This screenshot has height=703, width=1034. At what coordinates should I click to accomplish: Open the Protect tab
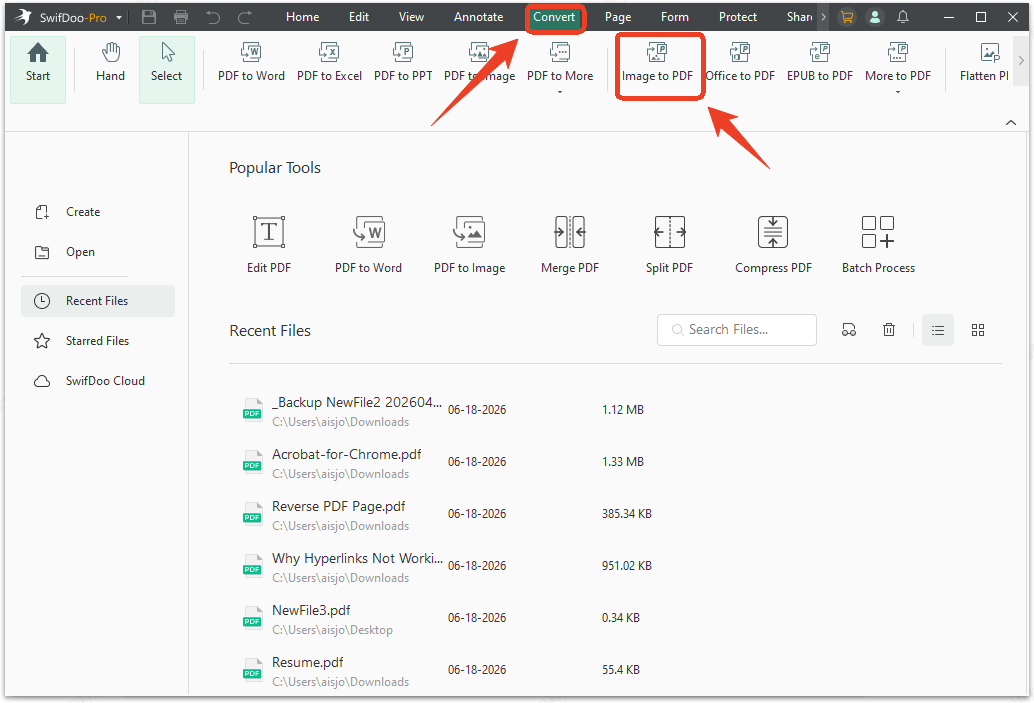point(737,17)
